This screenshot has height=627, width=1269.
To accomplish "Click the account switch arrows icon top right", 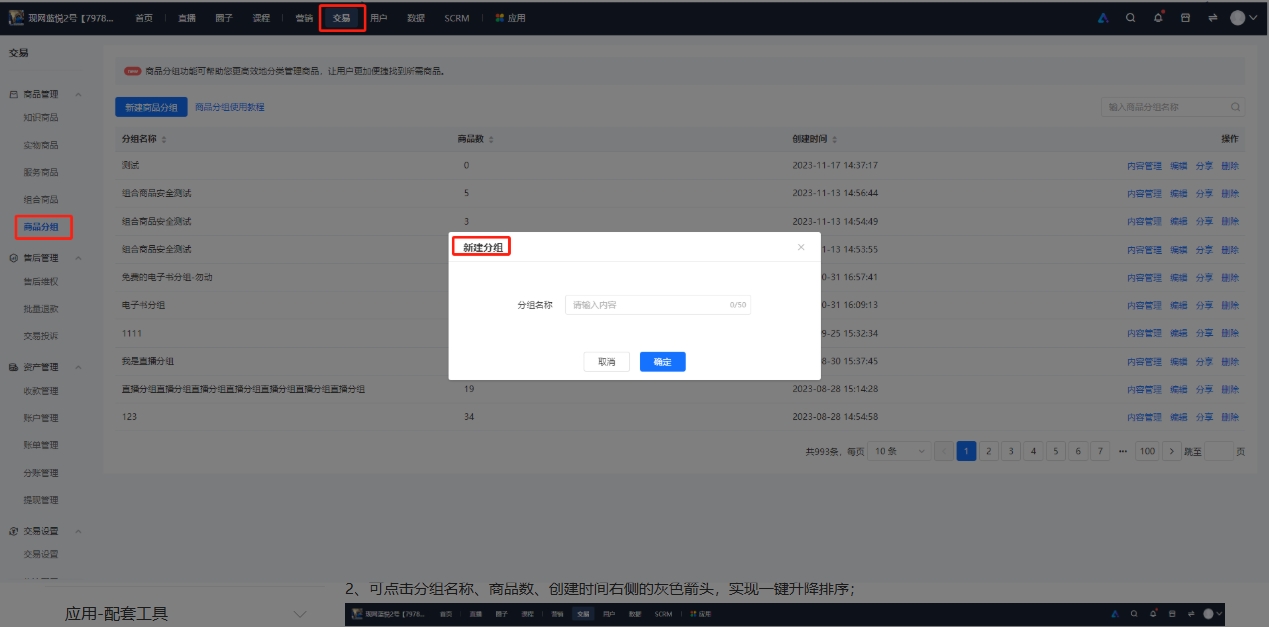I will click(1214, 17).
